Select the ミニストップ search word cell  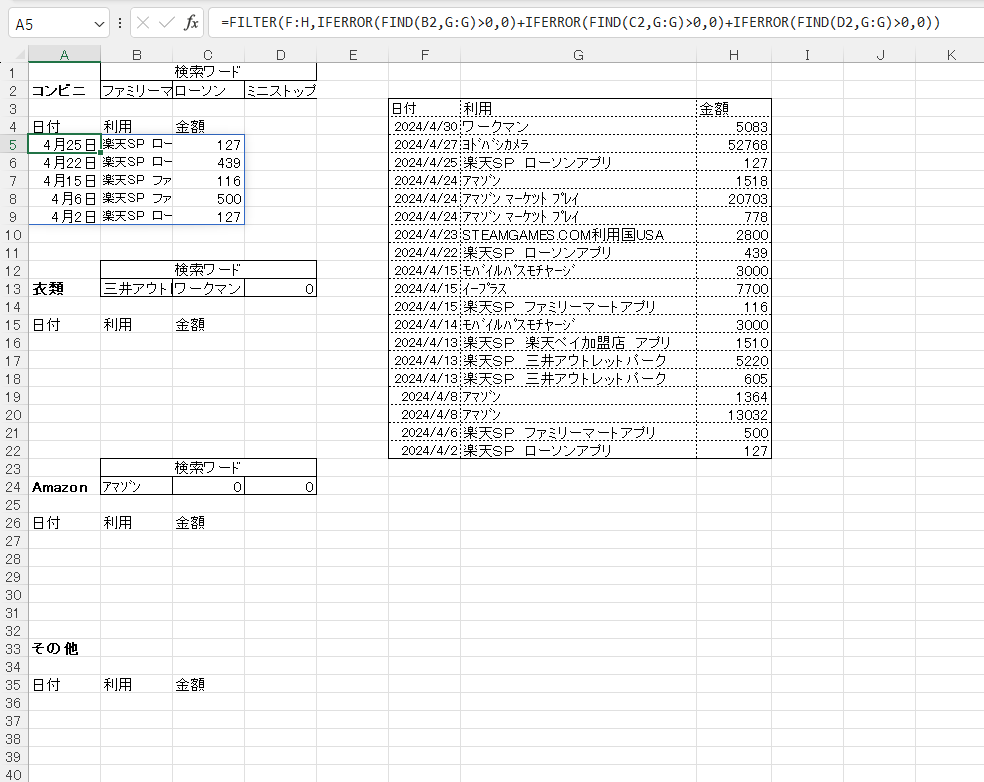(280, 91)
